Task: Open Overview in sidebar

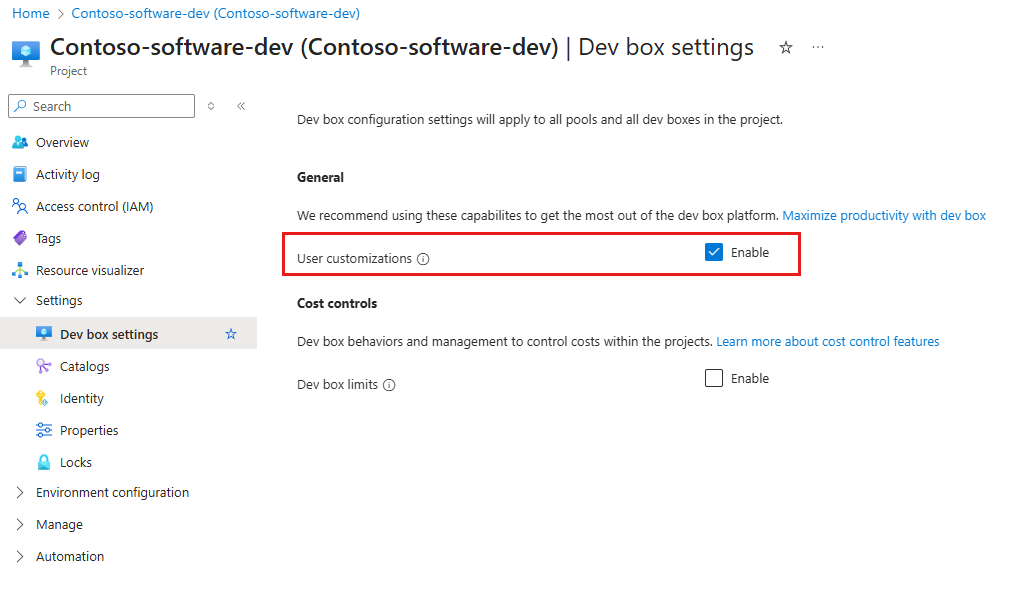Action: tap(62, 142)
